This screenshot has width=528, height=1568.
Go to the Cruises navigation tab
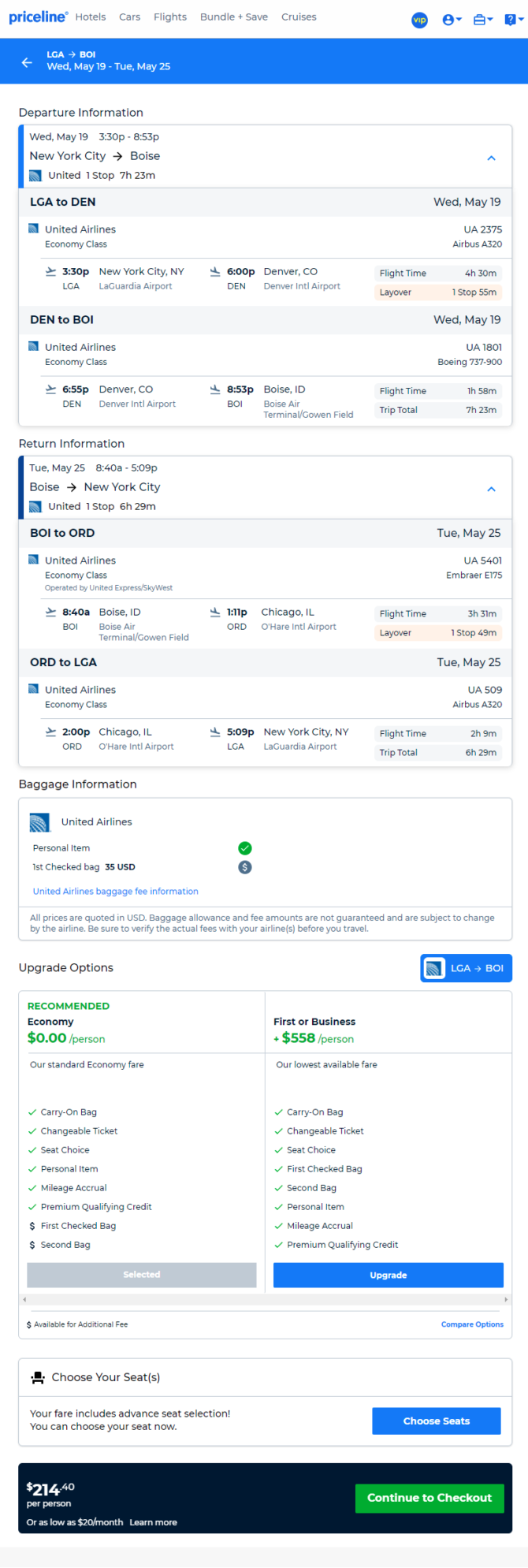[x=299, y=17]
